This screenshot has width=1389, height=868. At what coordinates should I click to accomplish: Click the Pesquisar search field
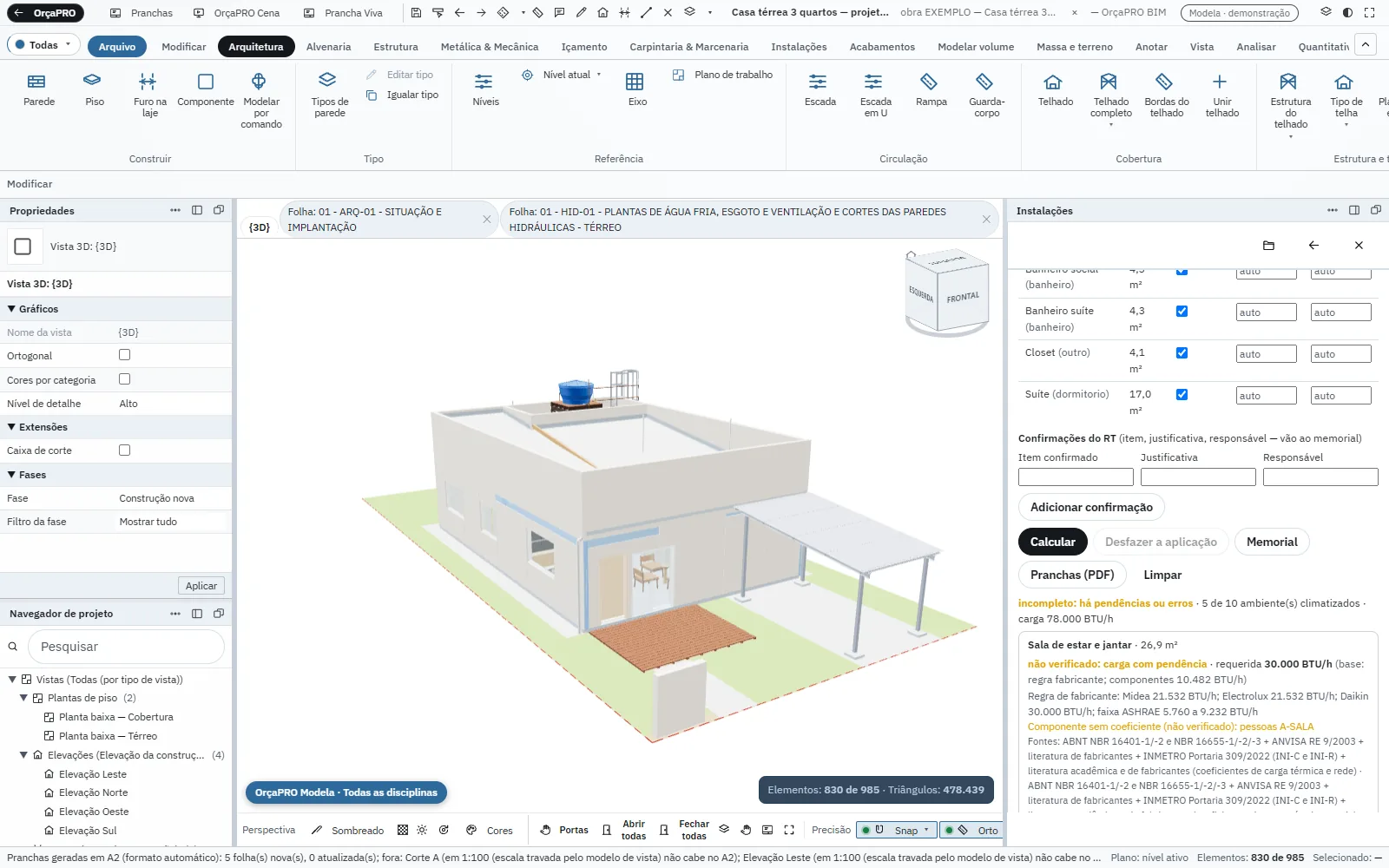[x=127, y=647]
